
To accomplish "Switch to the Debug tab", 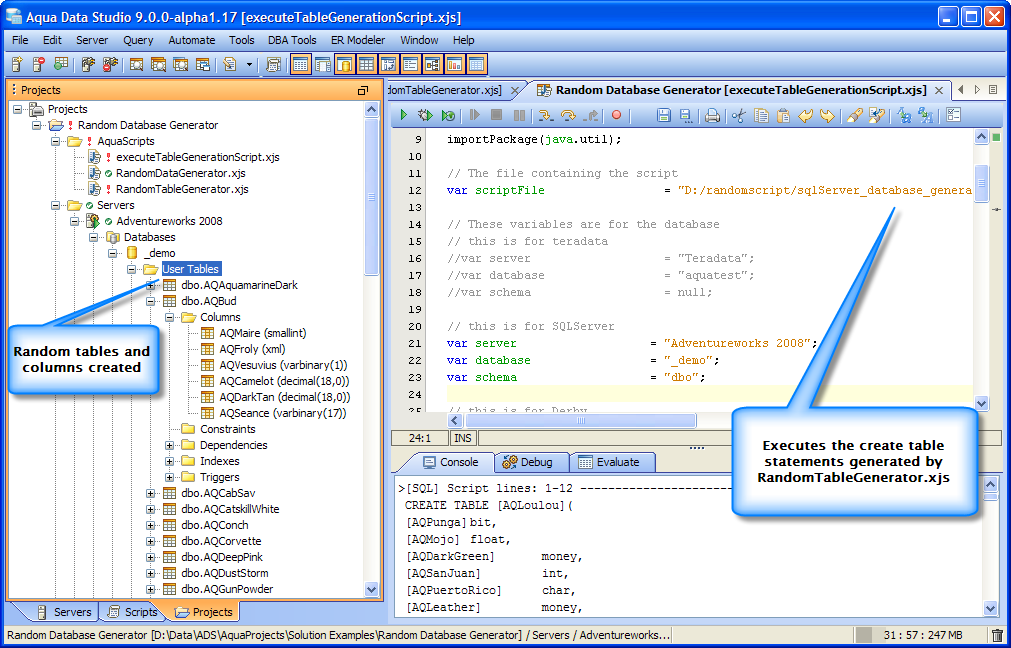I will point(527,462).
